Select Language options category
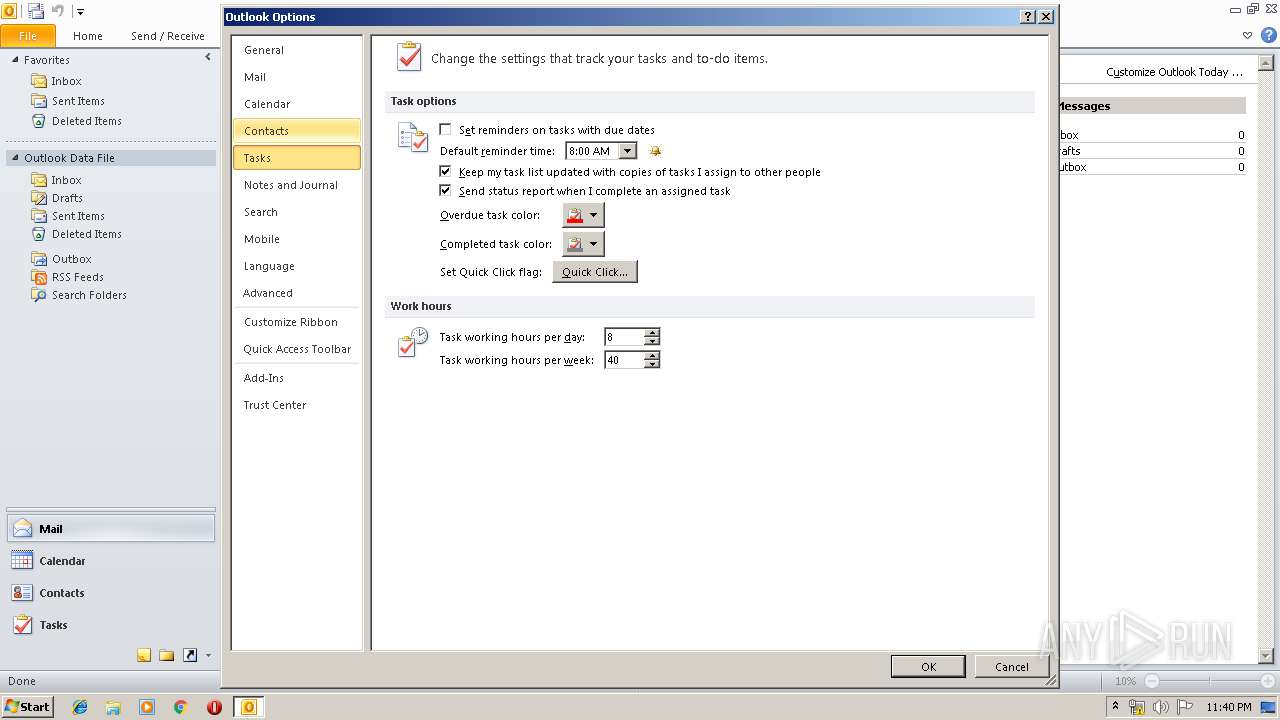1280x720 pixels. [x=297, y=266]
